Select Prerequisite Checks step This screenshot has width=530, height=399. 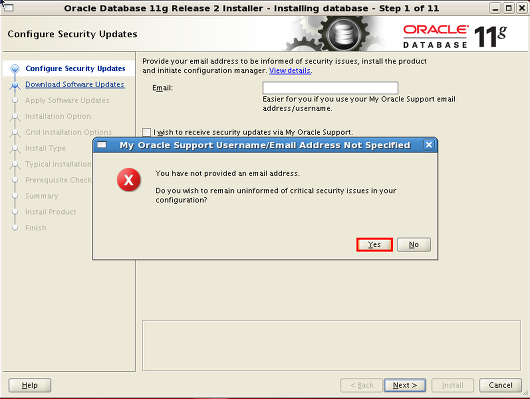[58, 180]
